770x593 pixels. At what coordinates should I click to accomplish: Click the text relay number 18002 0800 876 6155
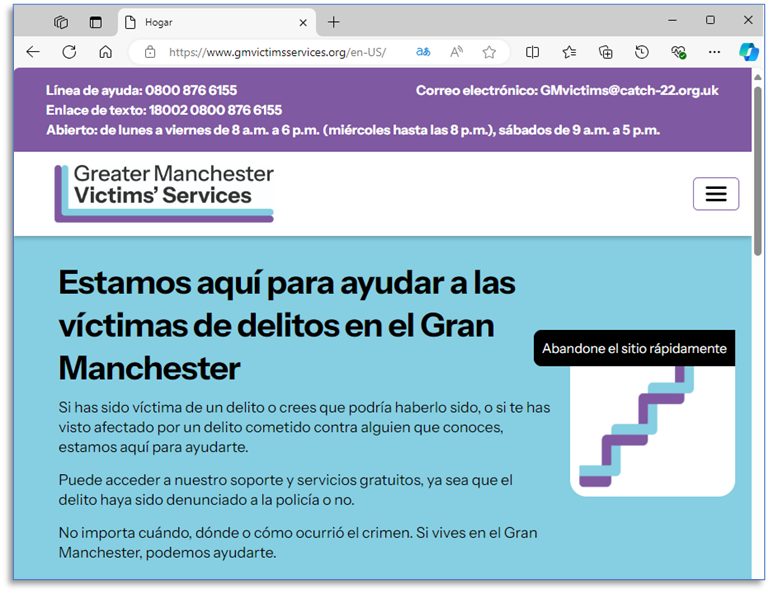tap(215, 110)
